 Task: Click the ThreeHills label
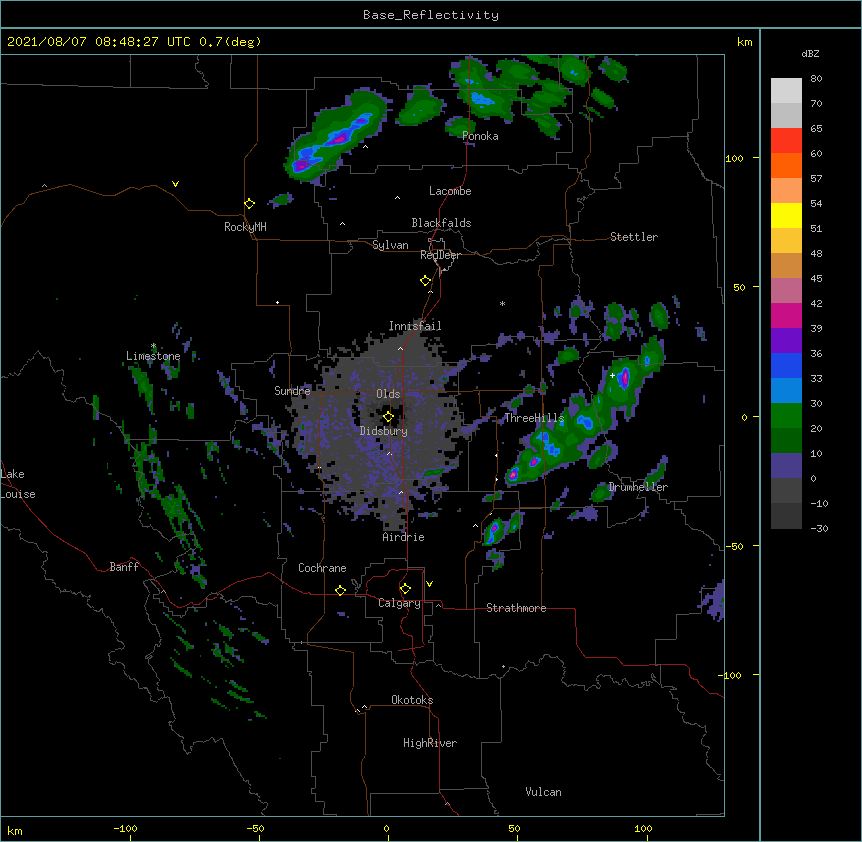point(534,418)
